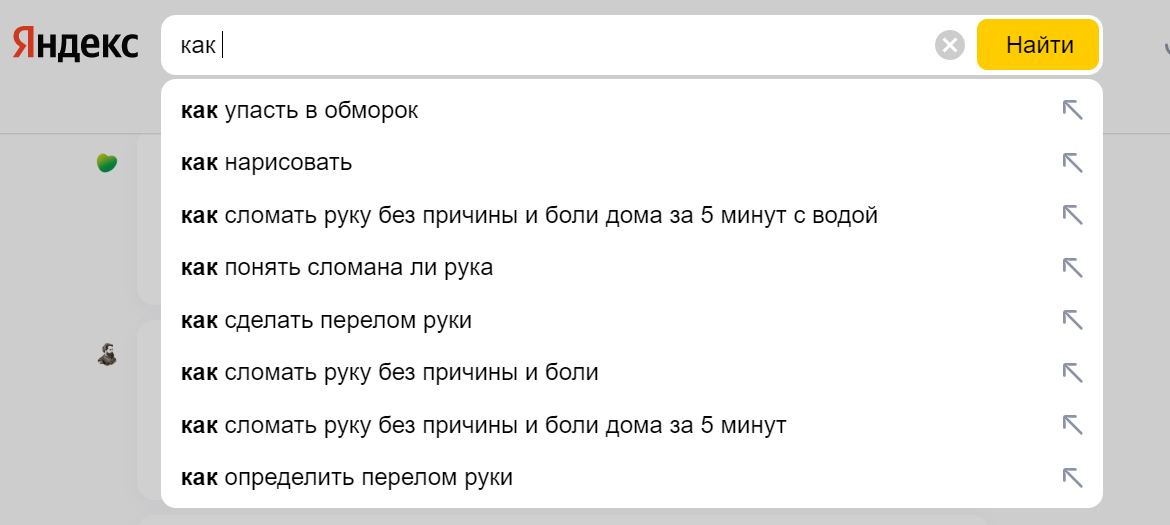Screen dimensions: 1170x525
Task: Select suggestion 'как нарисовать'
Action: click(631, 163)
